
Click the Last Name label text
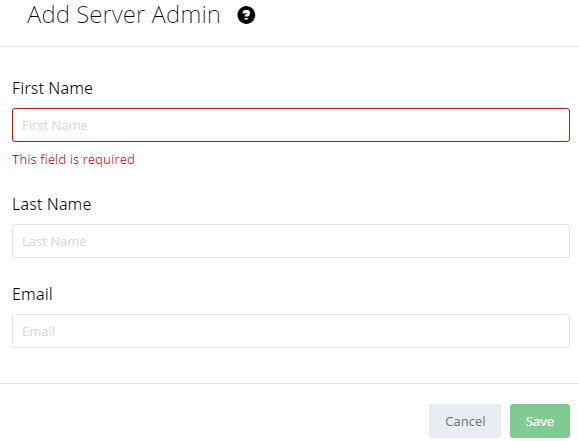point(52,204)
